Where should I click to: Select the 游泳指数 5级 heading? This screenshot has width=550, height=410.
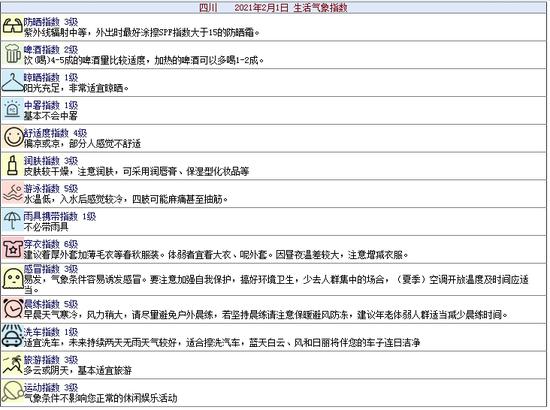tap(51, 189)
